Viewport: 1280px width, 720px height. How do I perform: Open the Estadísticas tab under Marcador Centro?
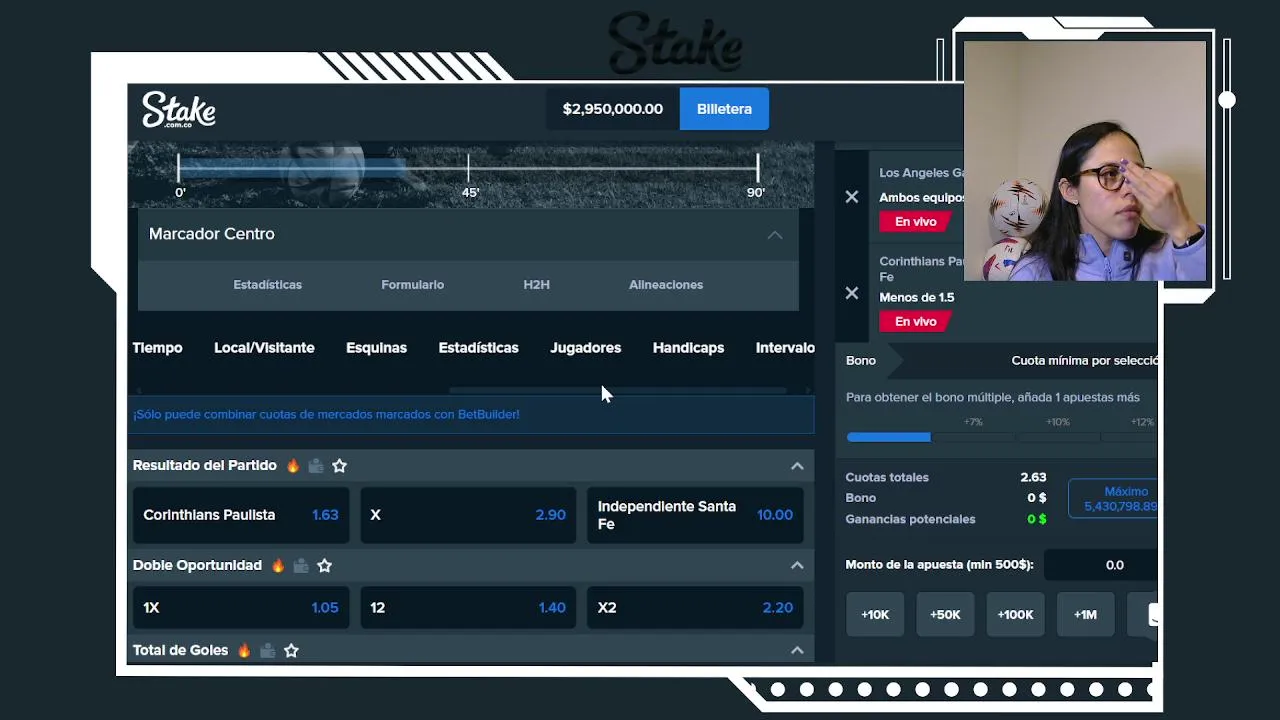tap(267, 285)
